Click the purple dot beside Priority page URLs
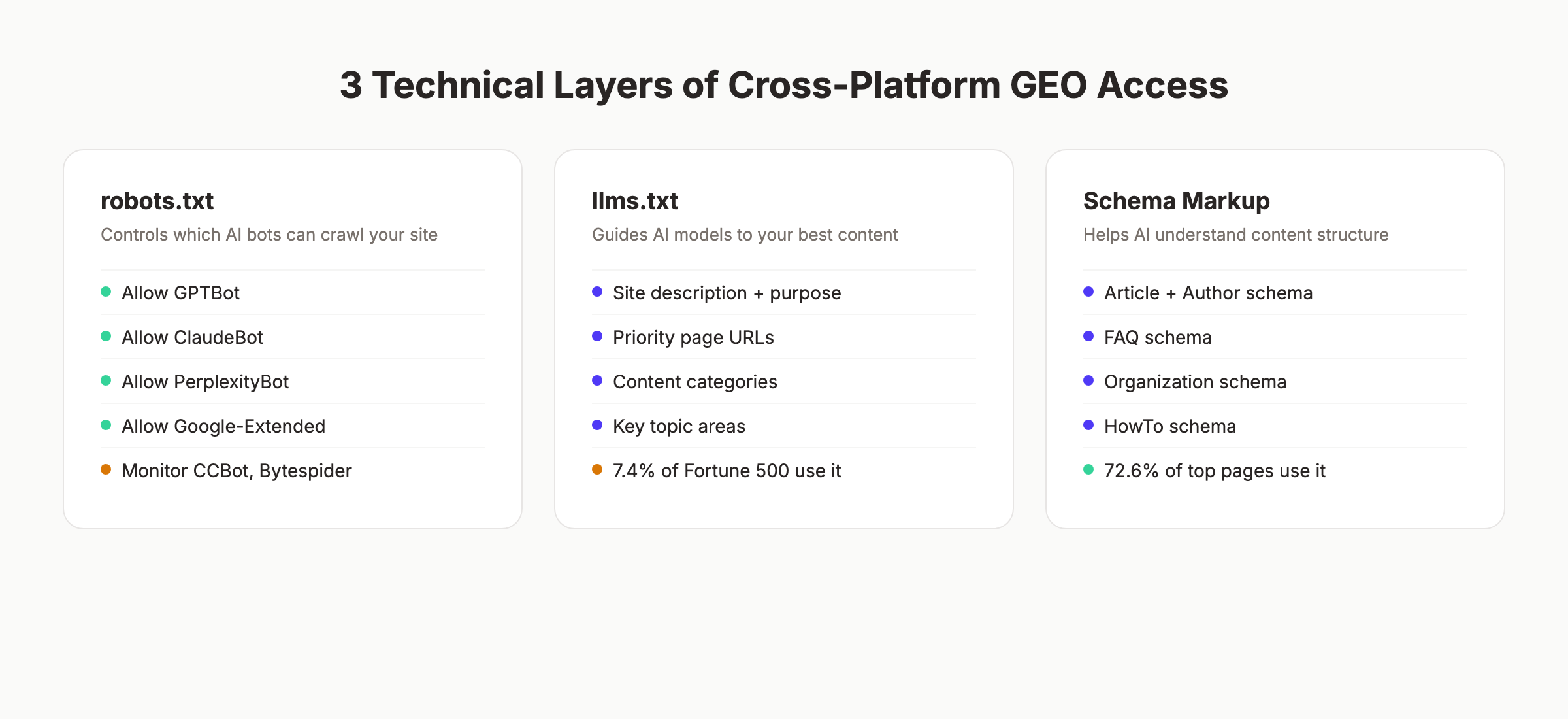This screenshot has height=719, width=1568. (x=597, y=337)
